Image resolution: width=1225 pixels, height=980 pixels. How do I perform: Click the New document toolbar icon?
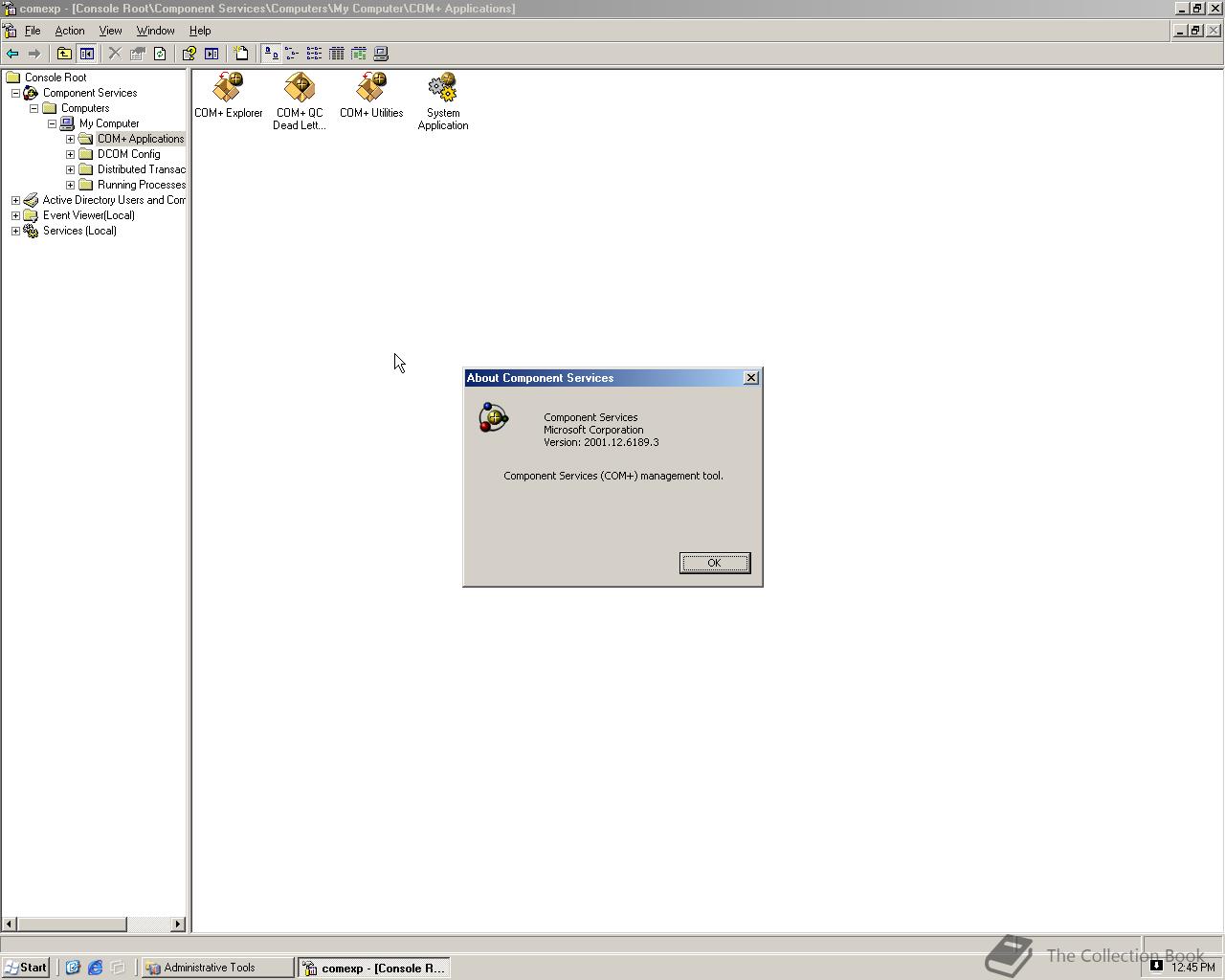[x=241, y=54]
